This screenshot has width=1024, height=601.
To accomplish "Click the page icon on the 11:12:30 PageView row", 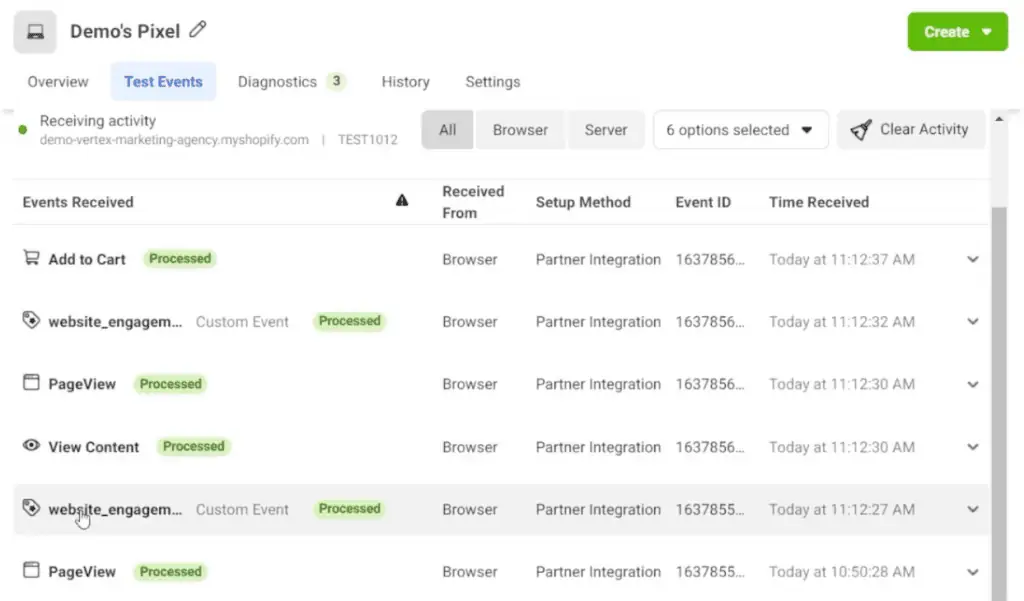I will pyautogui.click(x=31, y=383).
